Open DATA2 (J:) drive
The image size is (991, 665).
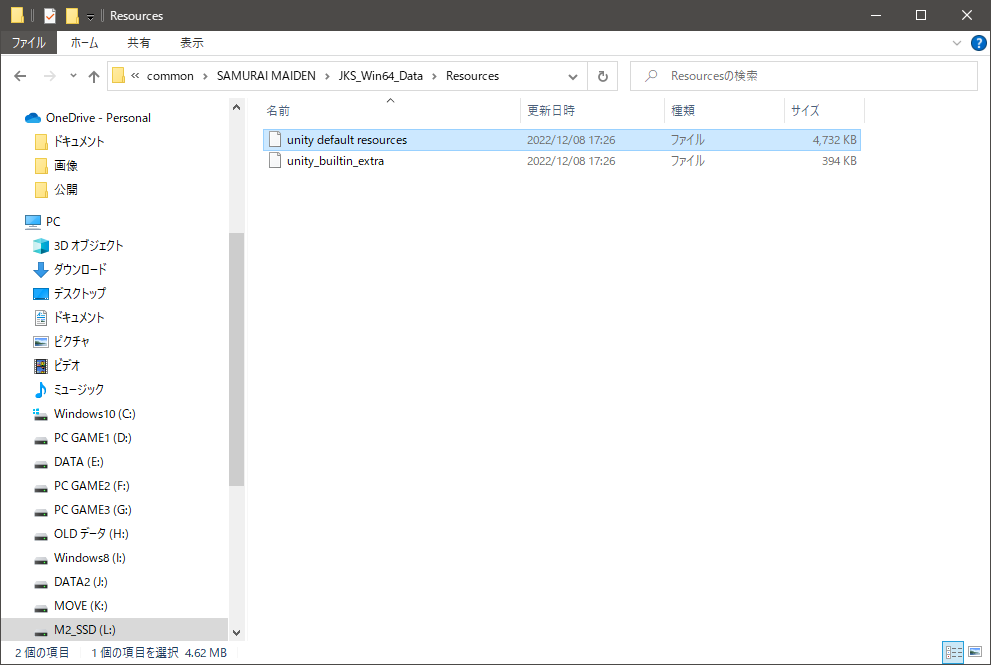point(81,582)
